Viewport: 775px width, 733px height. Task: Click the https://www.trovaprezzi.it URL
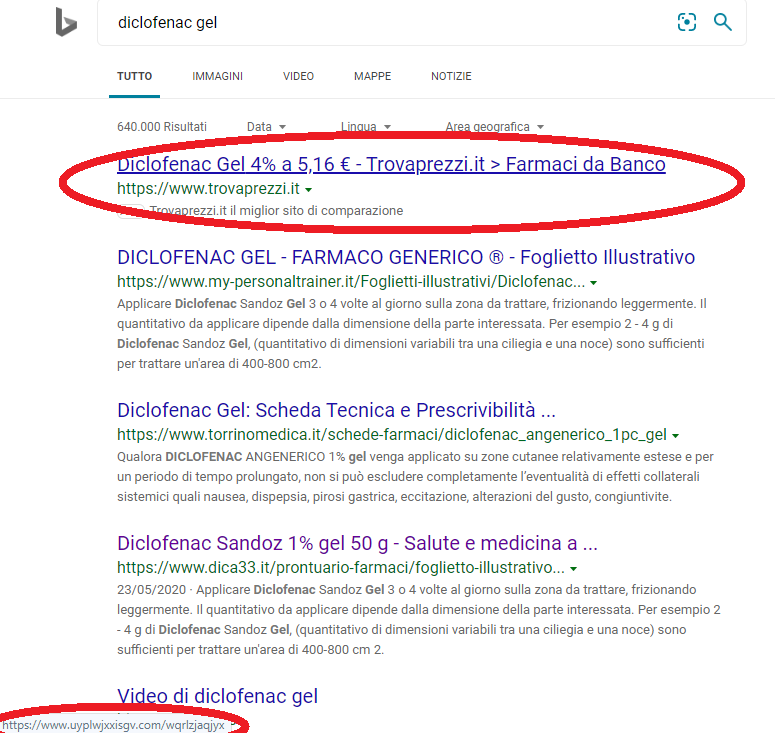pyautogui.click(x=208, y=188)
